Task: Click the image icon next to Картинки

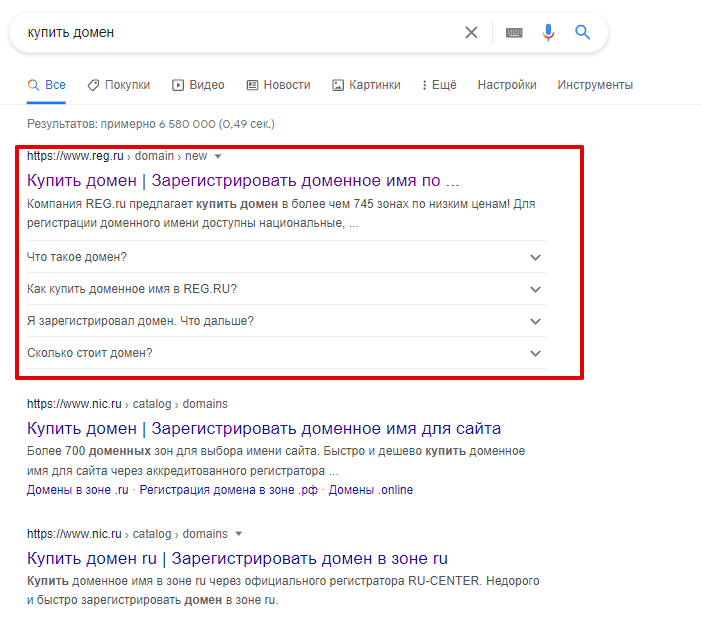Action: click(338, 85)
